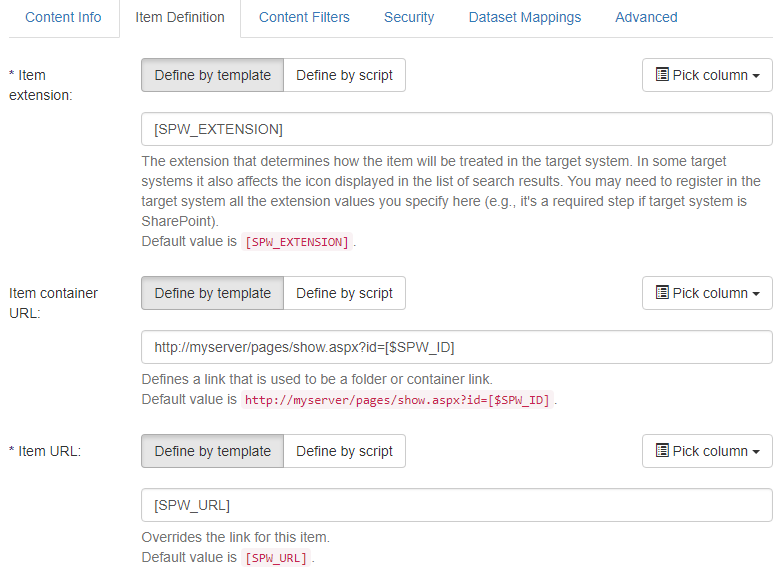The image size is (780, 583).
Task: Open Pick column dropdown for Item URL
Action: click(x=707, y=451)
